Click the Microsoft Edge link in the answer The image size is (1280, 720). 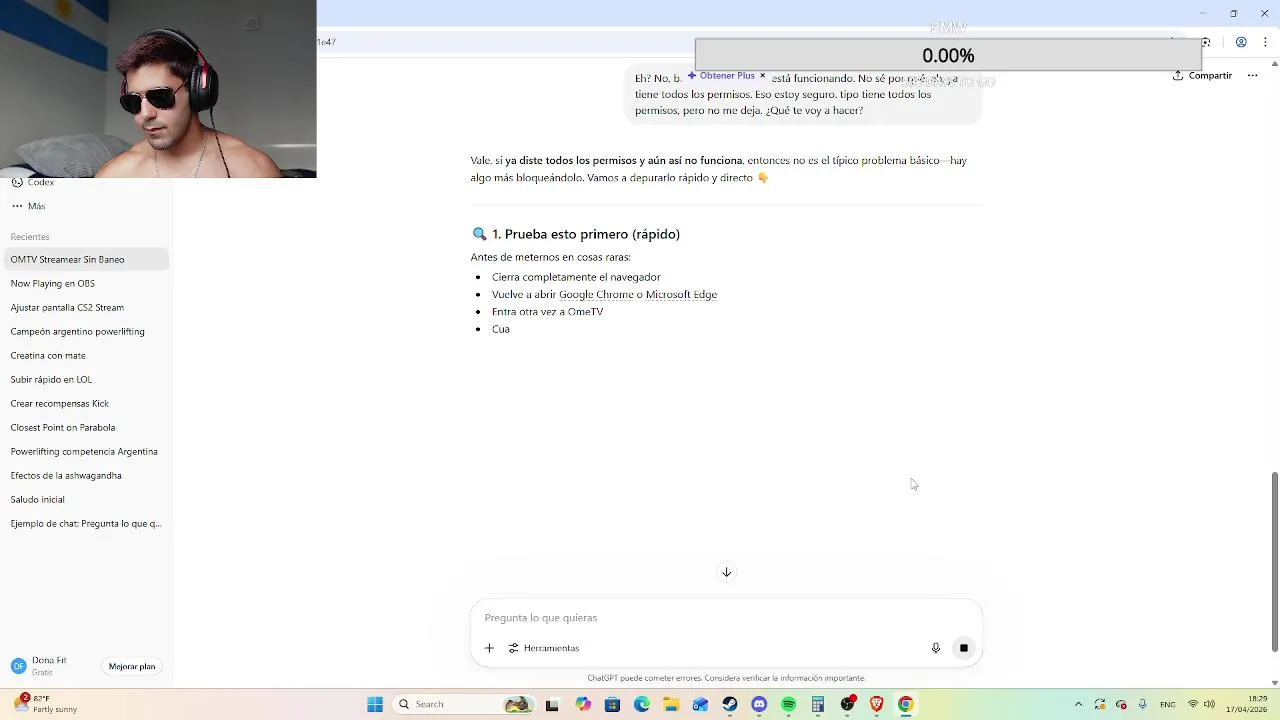click(x=681, y=295)
